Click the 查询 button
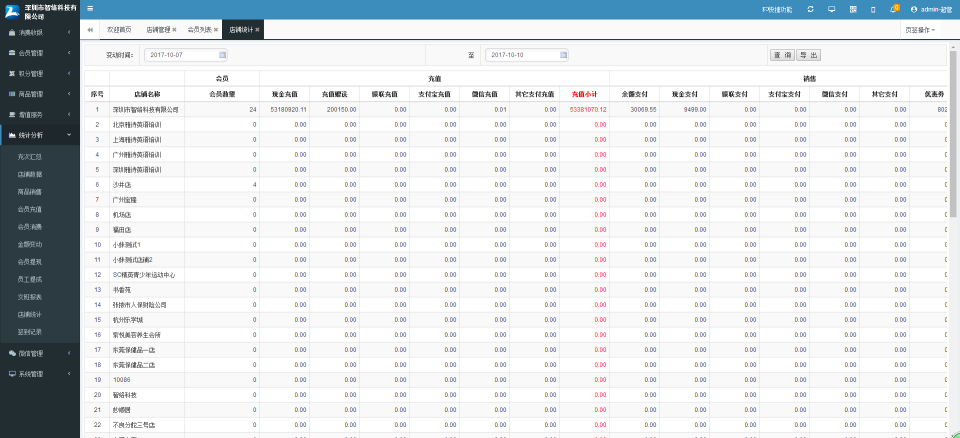The image size is (960, 438). click(x=782, y=55)
